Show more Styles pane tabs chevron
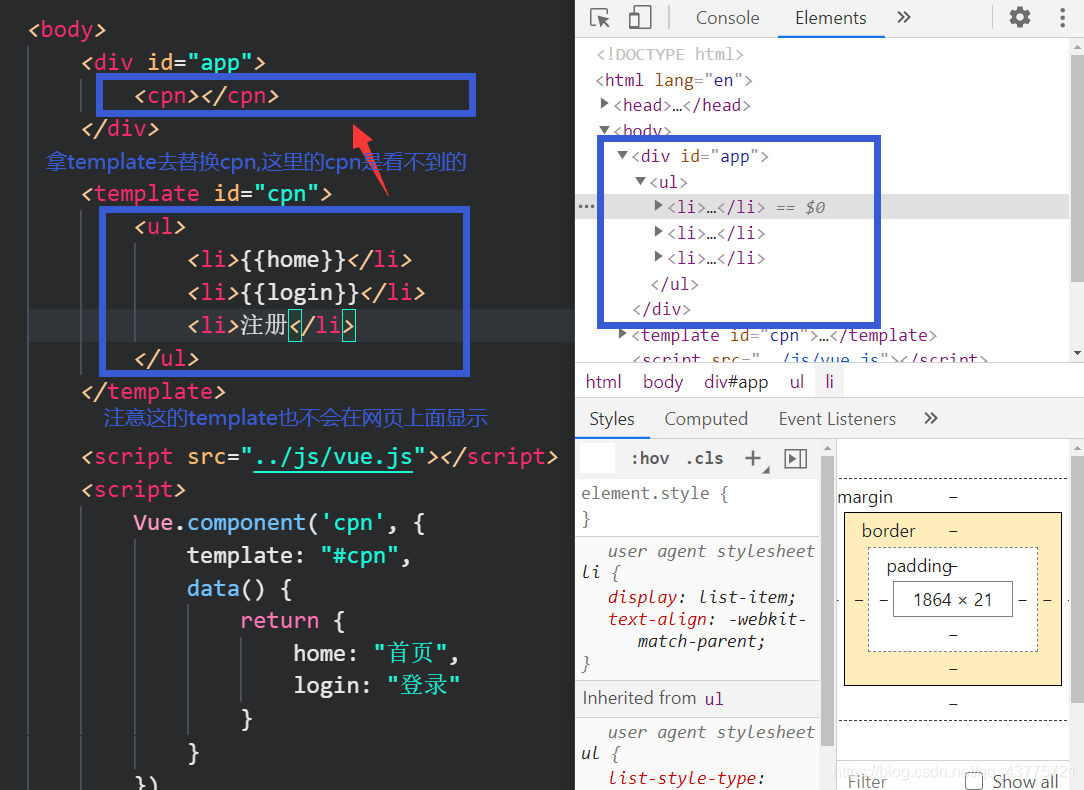This screenshot has height=790, width=1084. pos(931,418)
